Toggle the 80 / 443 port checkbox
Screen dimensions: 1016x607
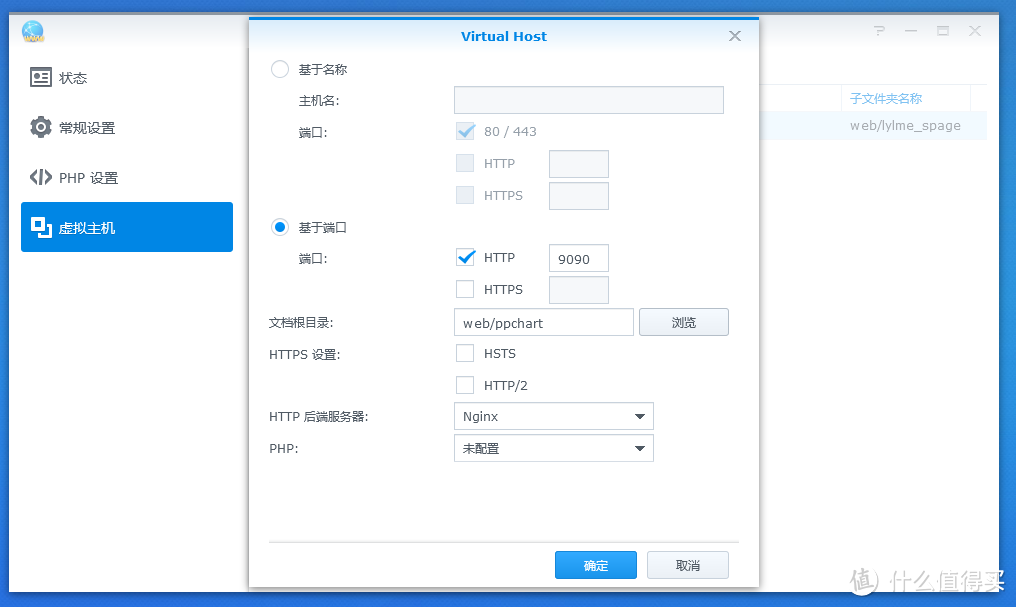coord(465,130)
